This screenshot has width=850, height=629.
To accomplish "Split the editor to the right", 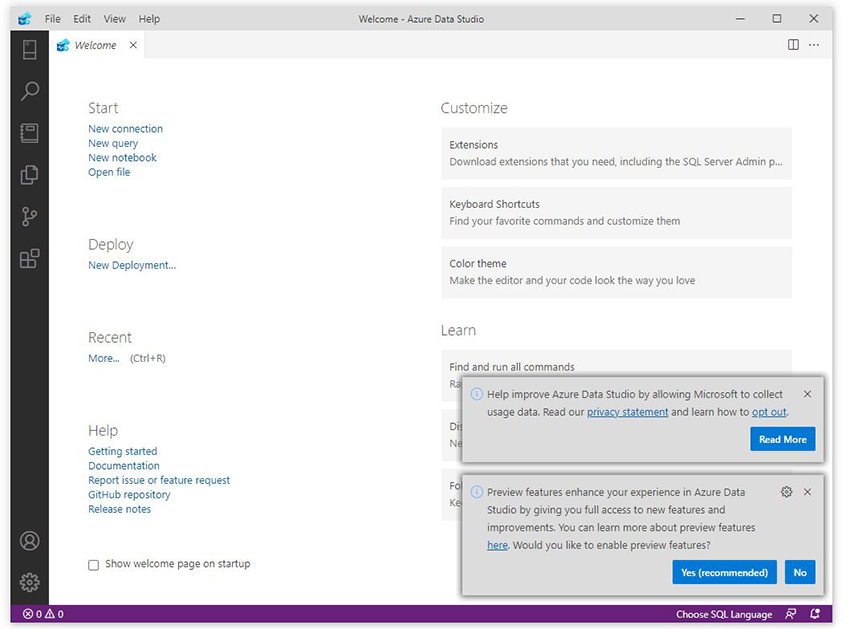I will click(793, 45).
